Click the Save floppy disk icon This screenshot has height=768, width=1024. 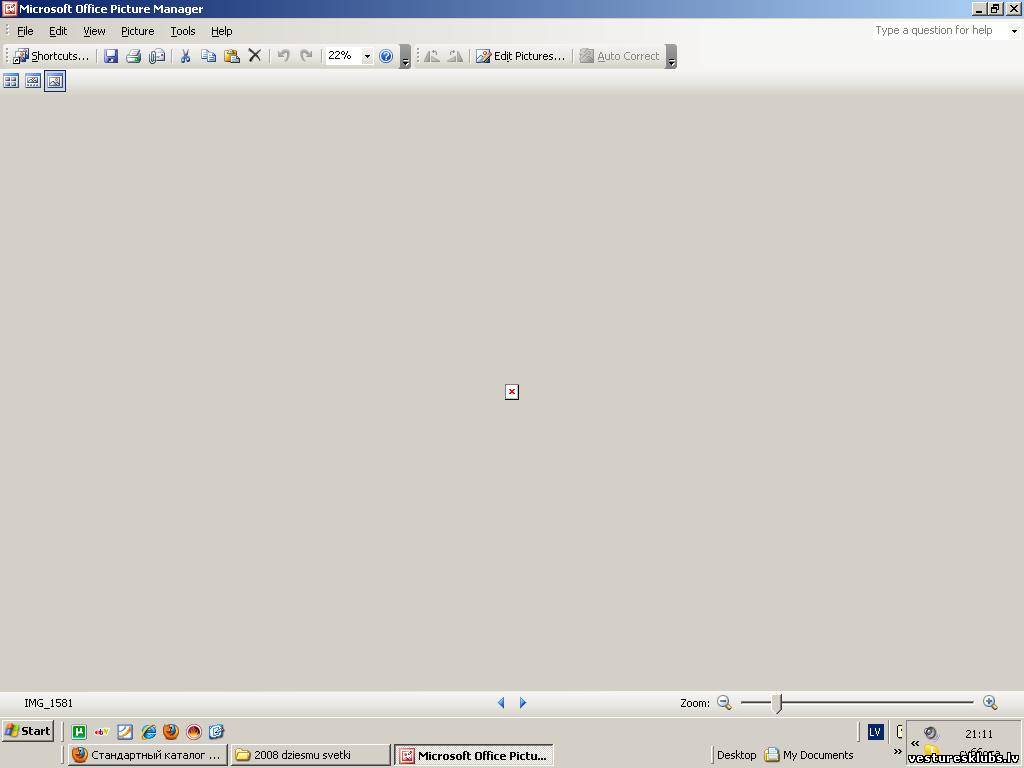(x=111, y=56)
